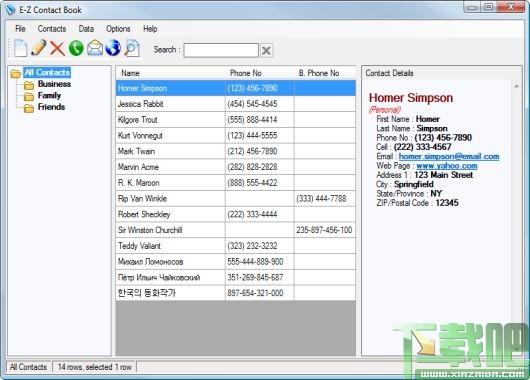Screen dimensions: 530x380
Task: Open the Data menu
Action: [x=86, y=29]
